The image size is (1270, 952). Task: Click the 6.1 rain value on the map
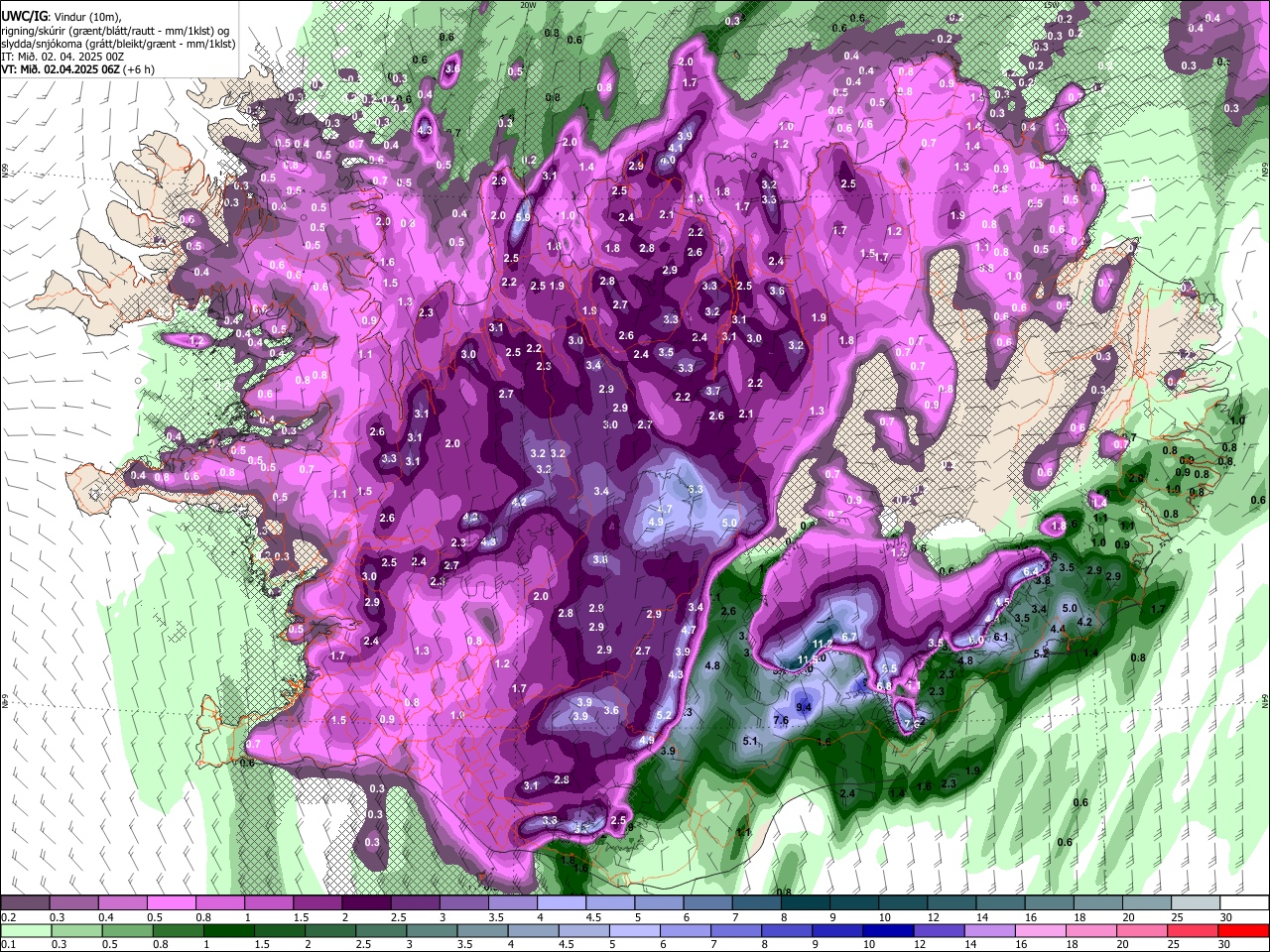(x=1001, y=637)
